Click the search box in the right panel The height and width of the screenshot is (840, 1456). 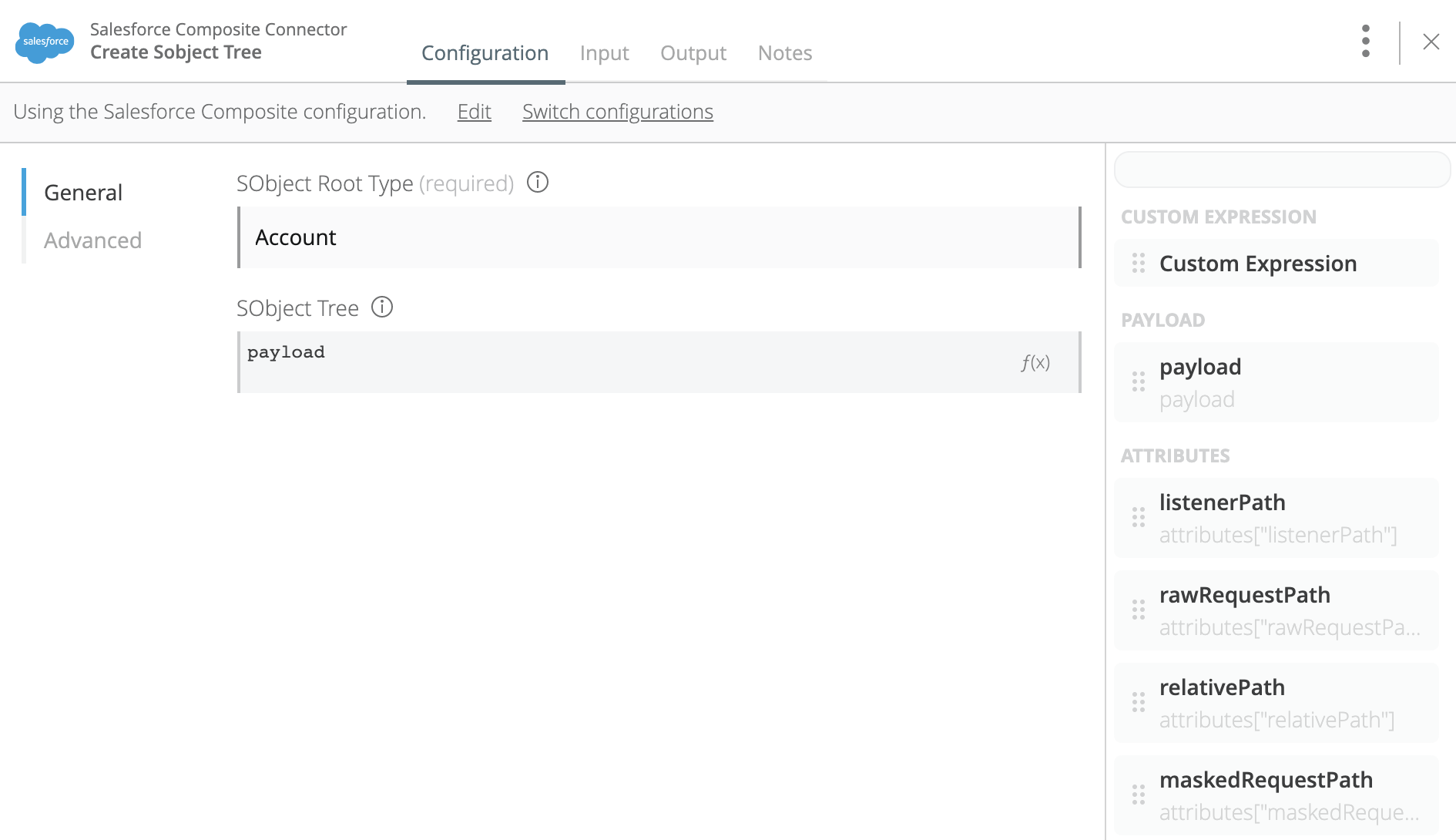(x=1281, y=170)
